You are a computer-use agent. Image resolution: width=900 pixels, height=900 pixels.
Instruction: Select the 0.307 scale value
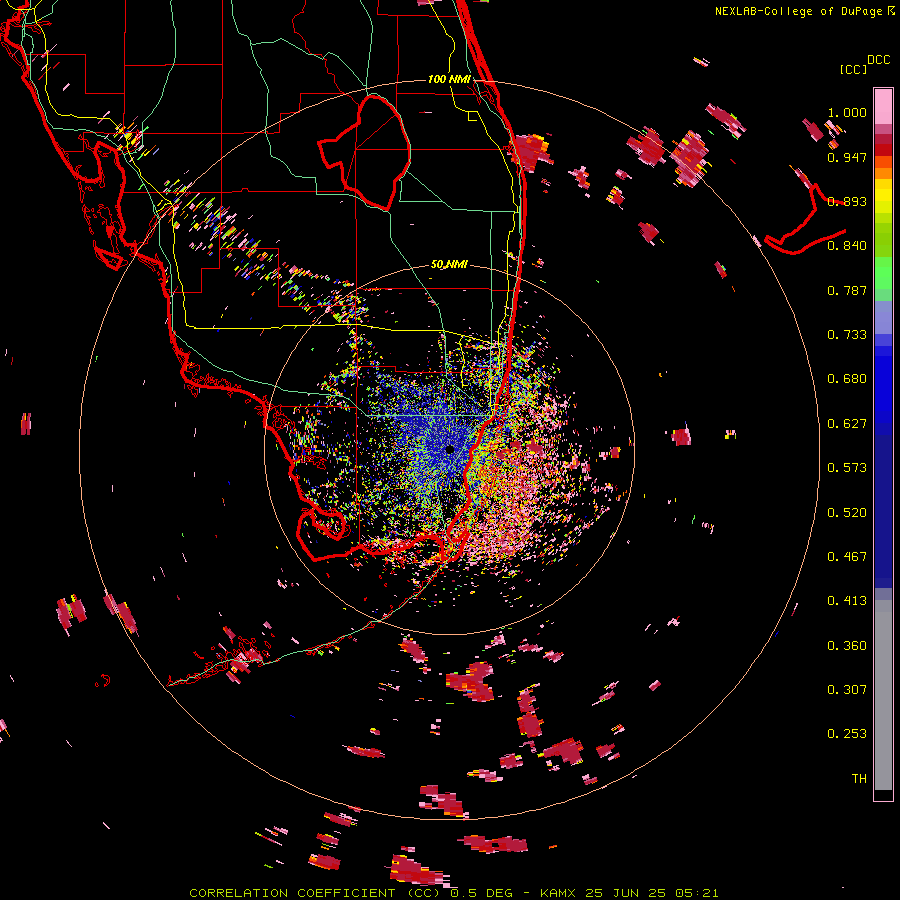(x=847, y=690)
